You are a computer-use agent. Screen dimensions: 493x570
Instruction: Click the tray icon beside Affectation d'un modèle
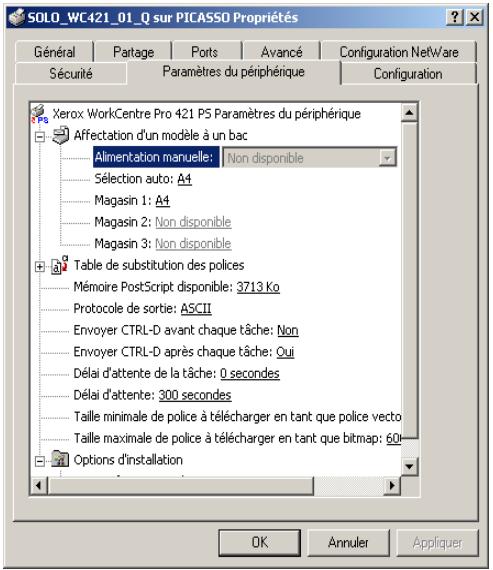click(x=60, y=135)
